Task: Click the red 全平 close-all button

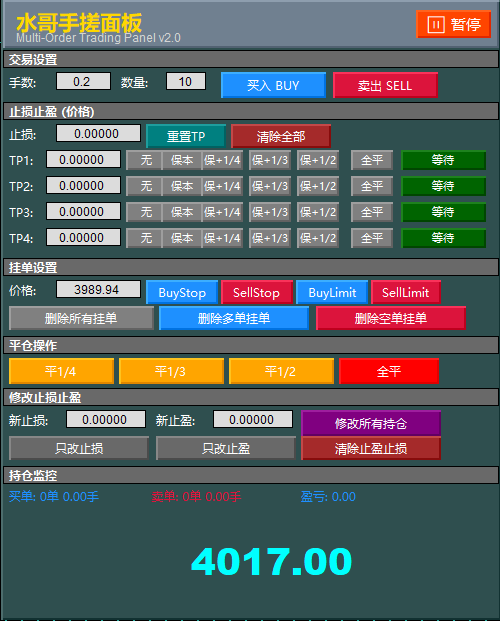Action: 389,371
